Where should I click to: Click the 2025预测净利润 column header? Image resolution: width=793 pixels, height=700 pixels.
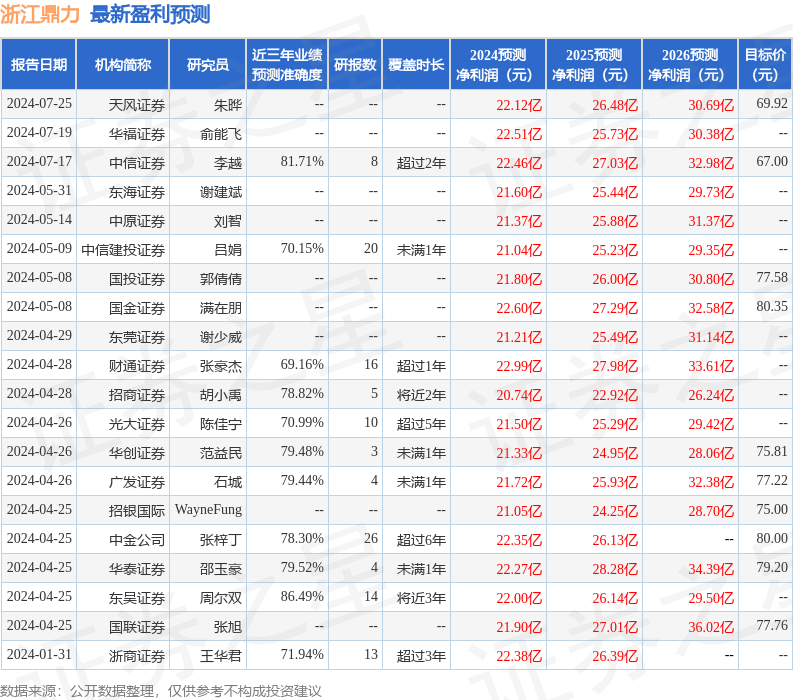[594, 64]
